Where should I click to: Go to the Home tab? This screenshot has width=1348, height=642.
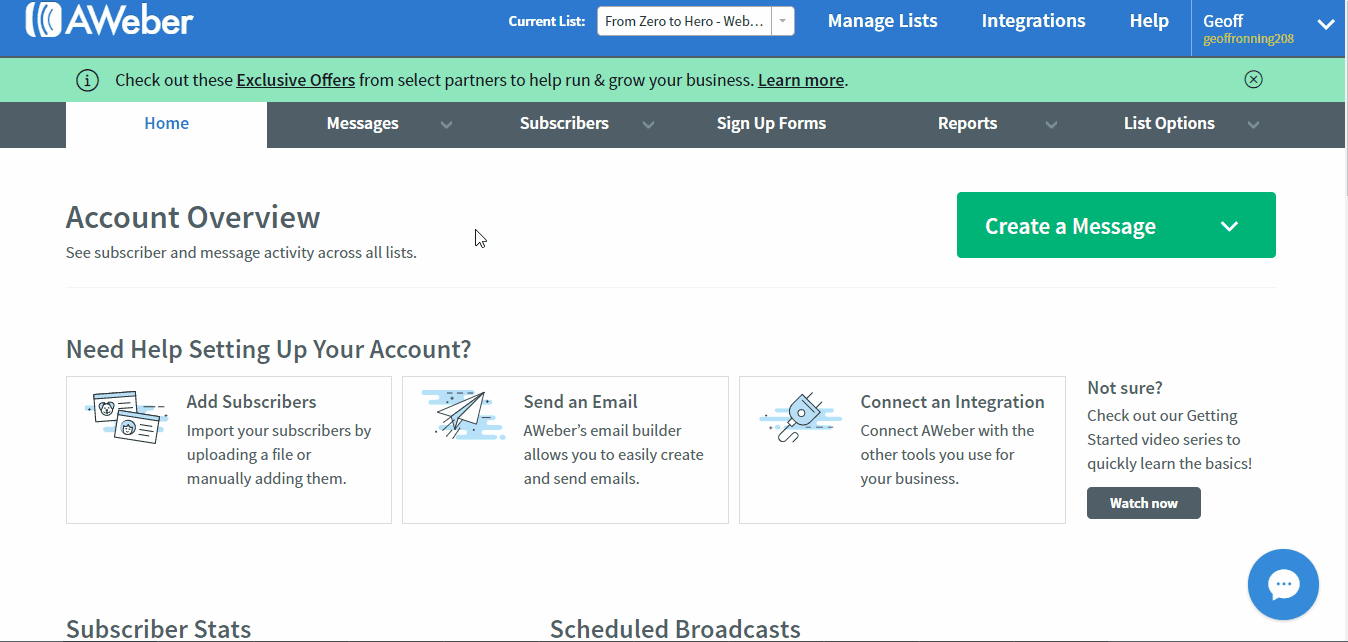[166, 124]
